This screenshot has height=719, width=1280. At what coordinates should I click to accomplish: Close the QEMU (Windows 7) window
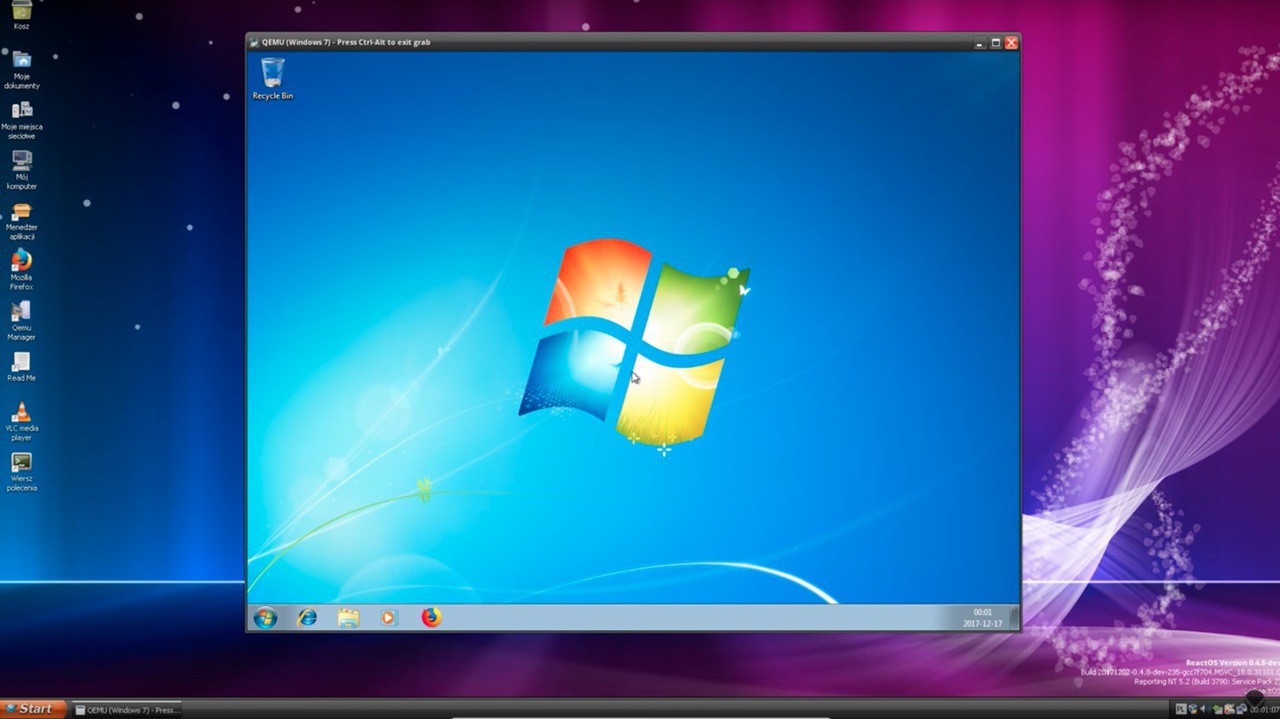coord(1011,43)
